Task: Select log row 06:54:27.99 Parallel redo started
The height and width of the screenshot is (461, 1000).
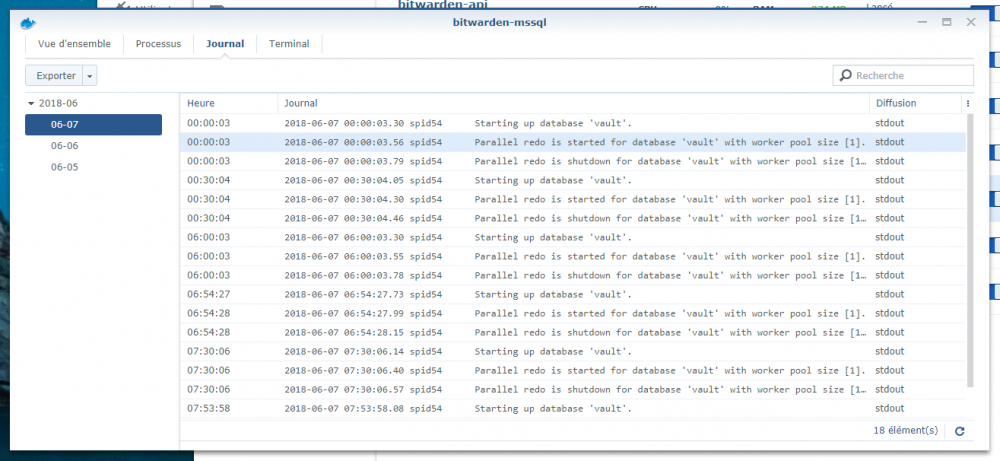Action: (x=573, y=314)
